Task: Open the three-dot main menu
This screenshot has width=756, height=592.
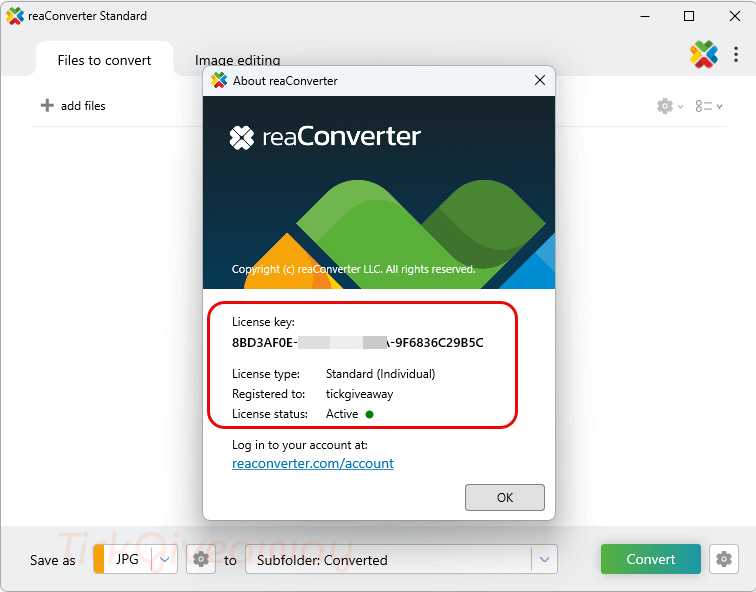Action: pos(736,54)
